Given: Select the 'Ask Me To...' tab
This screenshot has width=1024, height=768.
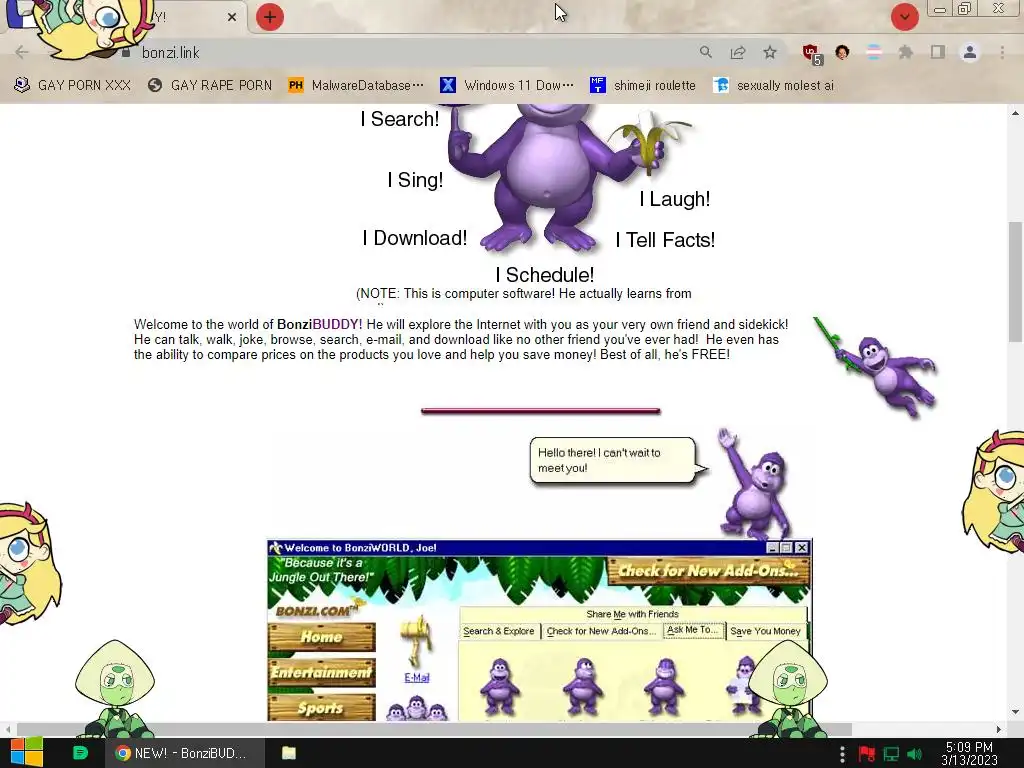Looking at the screenshot, I should pyautogui.click(x=693, y=630).
